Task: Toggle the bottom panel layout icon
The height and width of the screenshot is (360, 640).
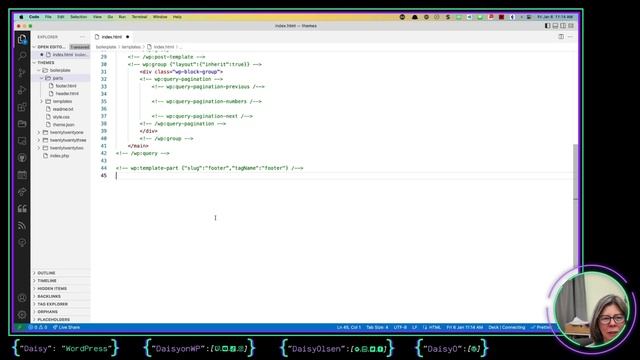Action: pyautogui.click(x=555, y=26)
